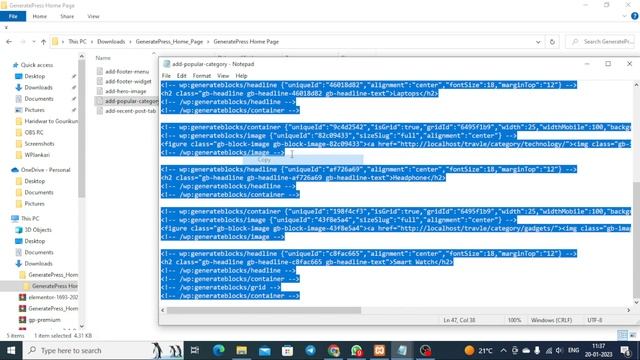Open the File tab in File Explorer
This screenshot has height=360, width=640.
pos(13,16)
